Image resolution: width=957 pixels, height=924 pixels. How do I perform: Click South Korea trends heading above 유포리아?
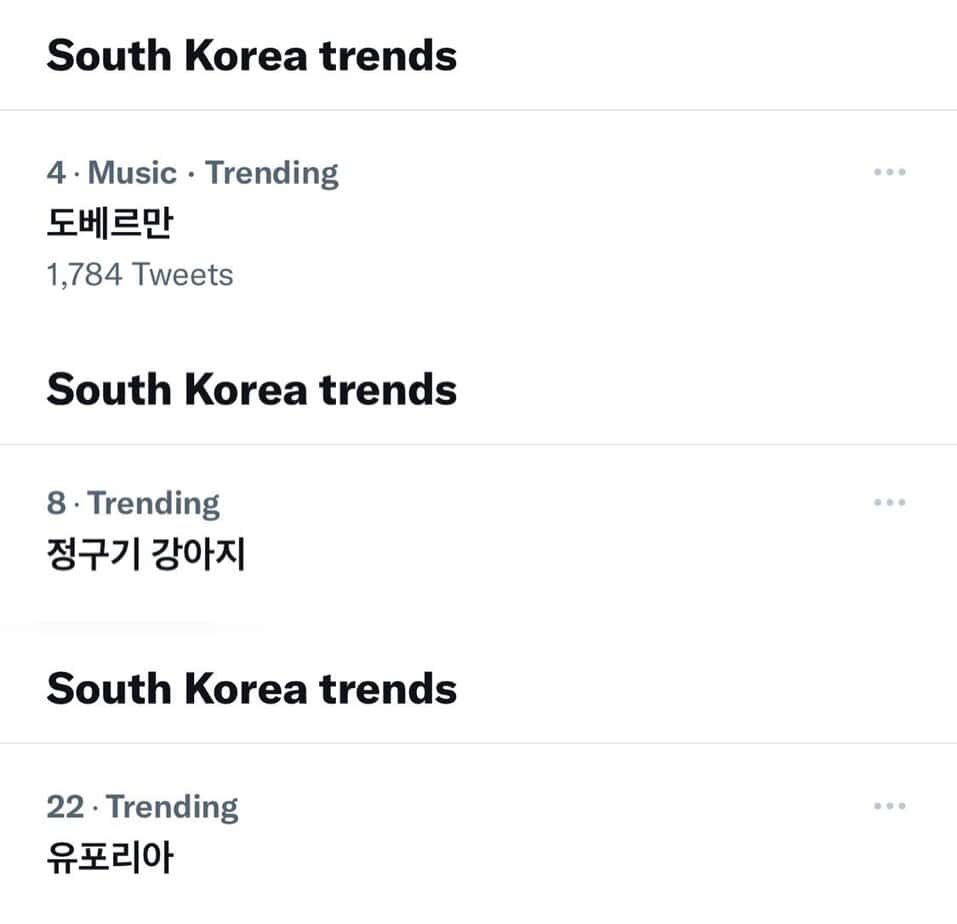(x=251, y=688)
